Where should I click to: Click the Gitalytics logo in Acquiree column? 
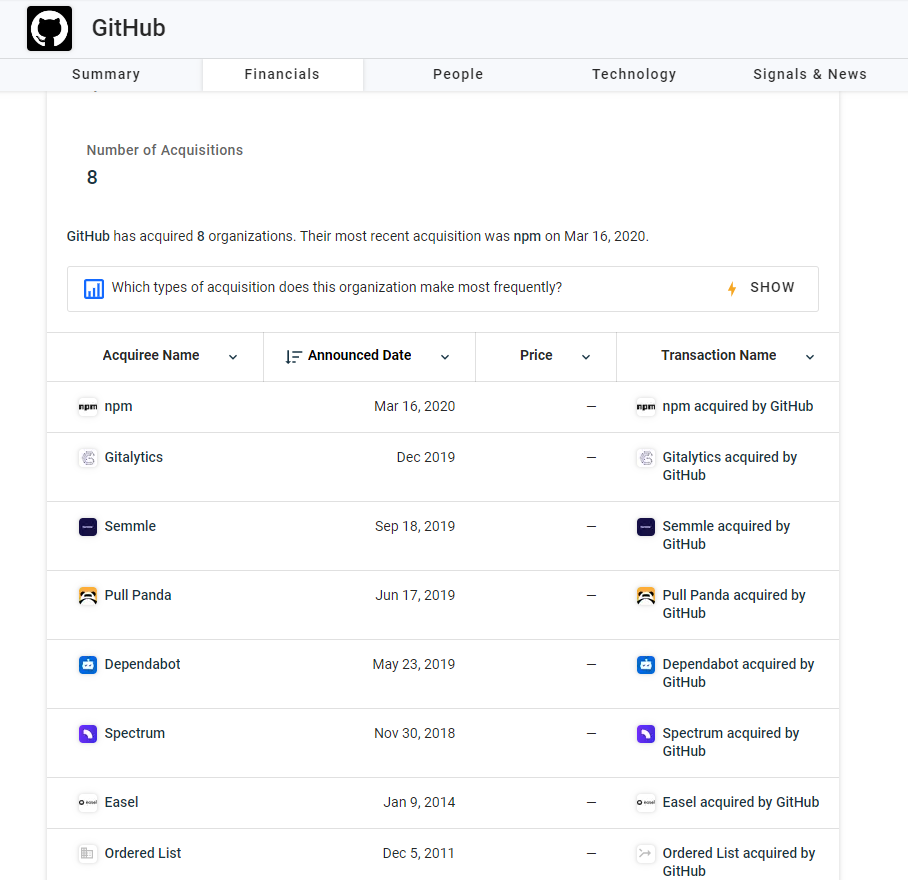pos(88,457)
